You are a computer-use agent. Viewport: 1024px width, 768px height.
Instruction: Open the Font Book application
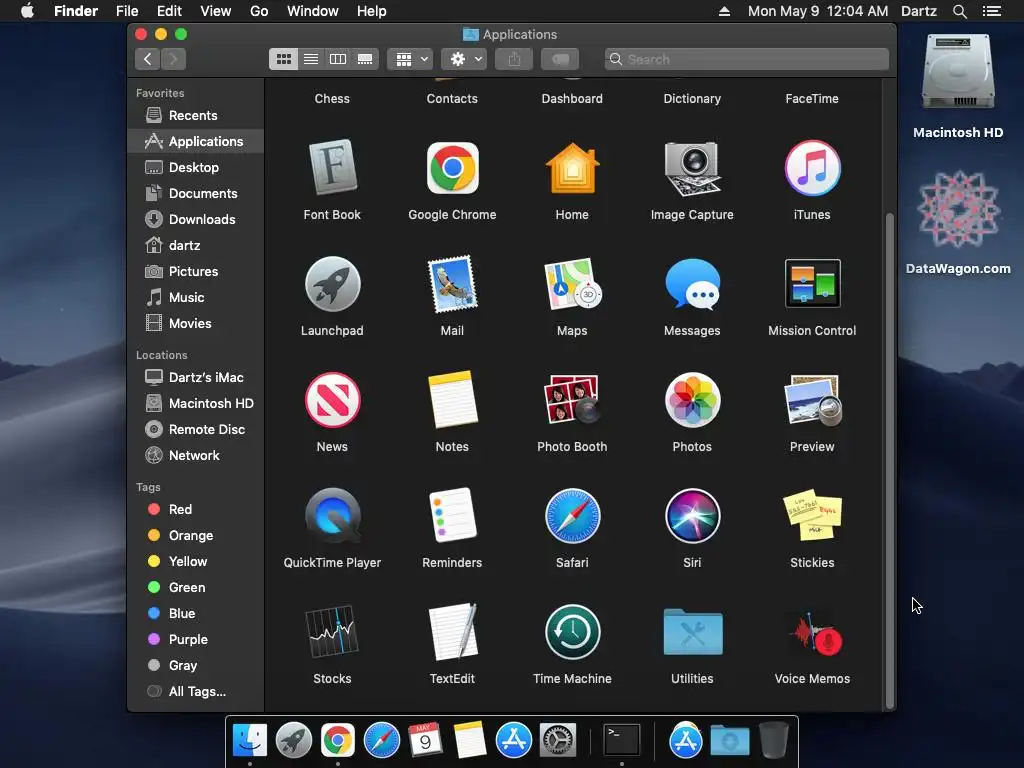(332, 168)
